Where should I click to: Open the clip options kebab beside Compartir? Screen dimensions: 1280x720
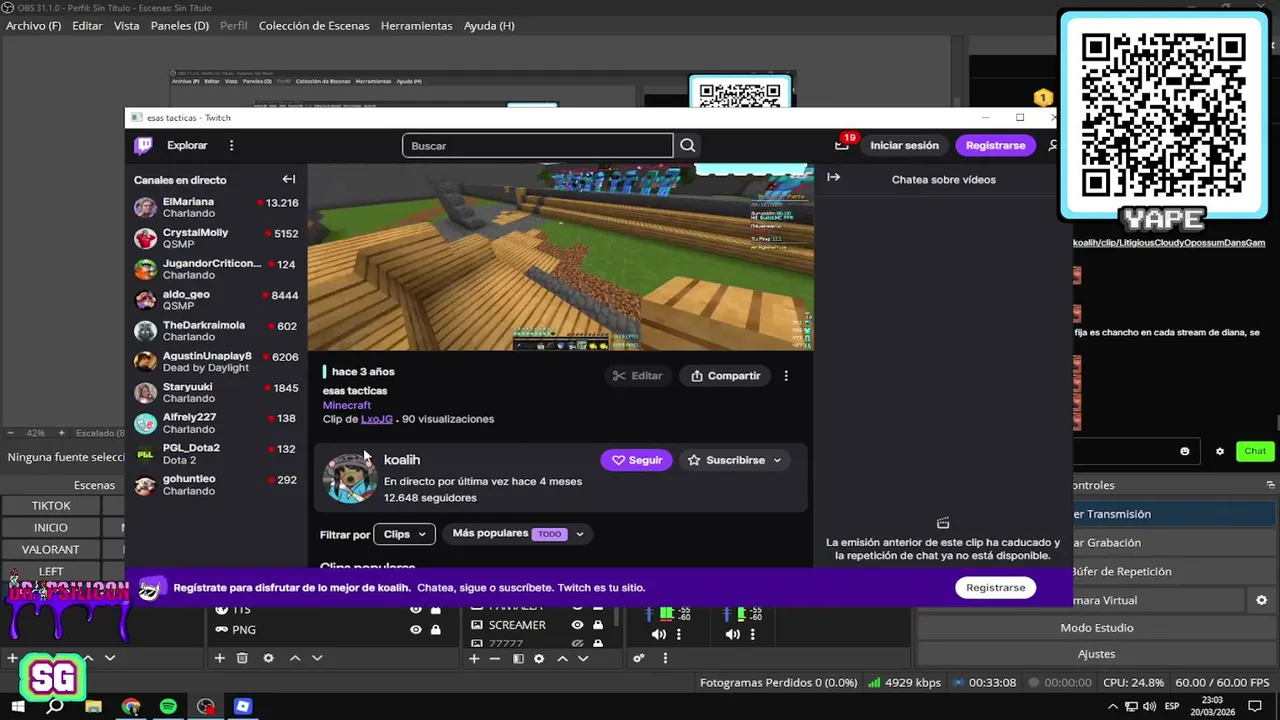coord(786,376)
